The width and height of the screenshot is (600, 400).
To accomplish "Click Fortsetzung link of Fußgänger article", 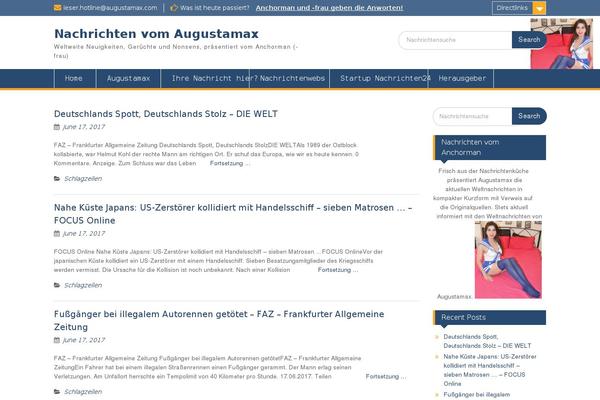I will pos(386,377).
